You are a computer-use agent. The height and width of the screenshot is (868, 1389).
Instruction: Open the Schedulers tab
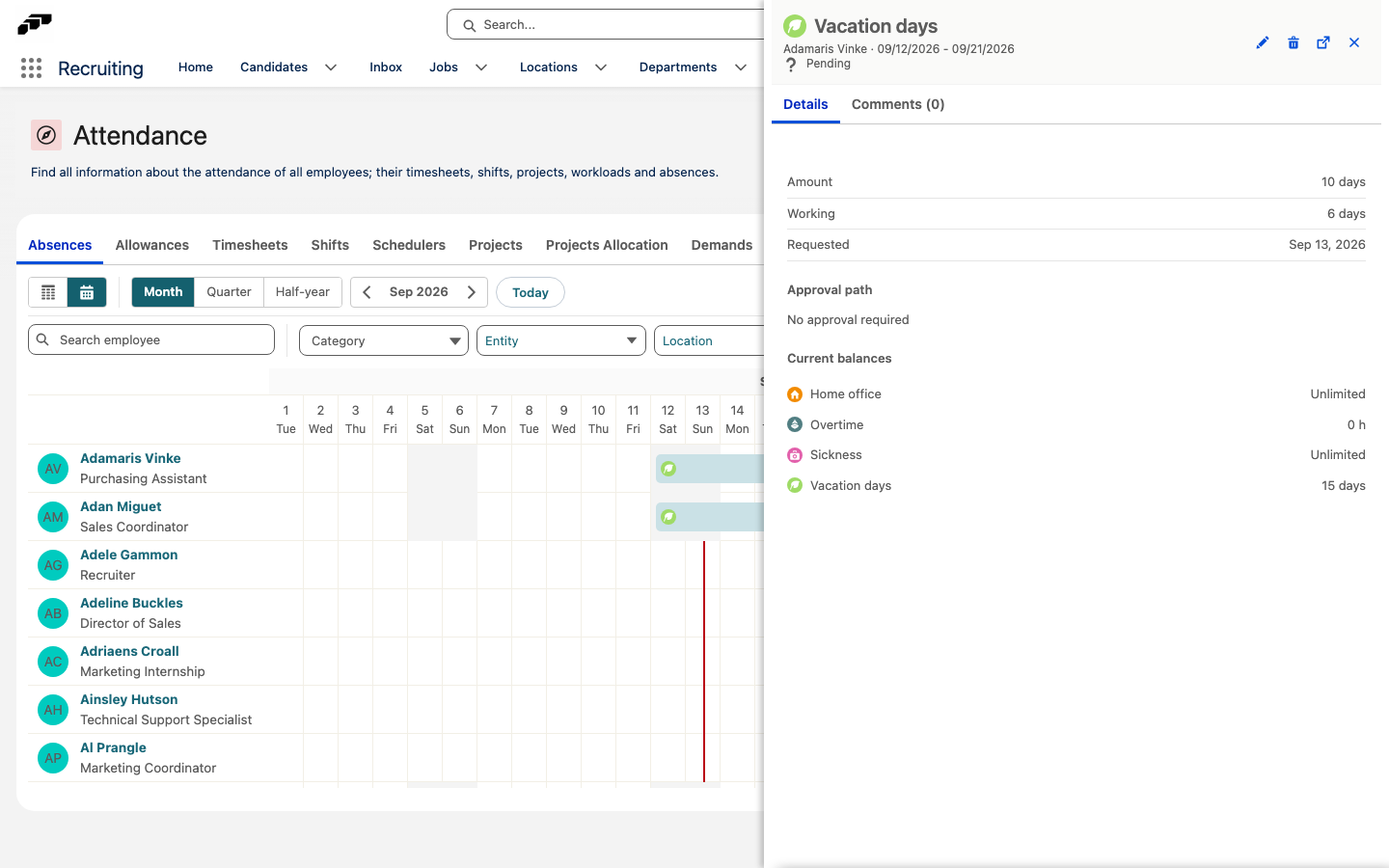[x=409, y=245]
